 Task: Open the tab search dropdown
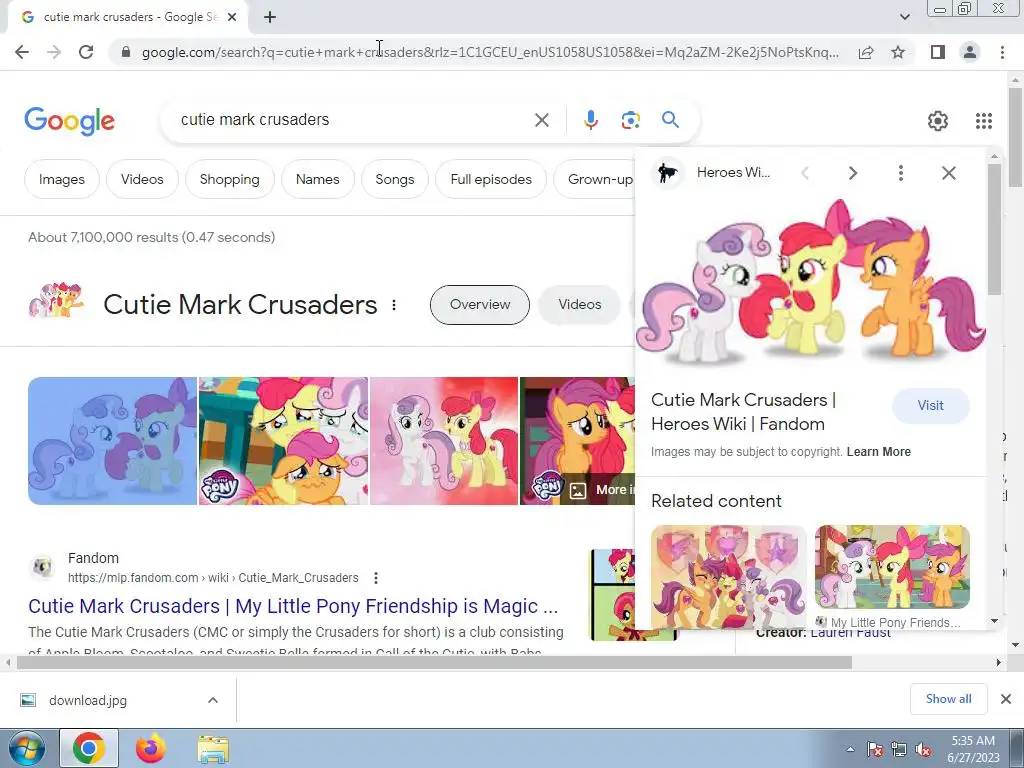click(x=904, y=17)
